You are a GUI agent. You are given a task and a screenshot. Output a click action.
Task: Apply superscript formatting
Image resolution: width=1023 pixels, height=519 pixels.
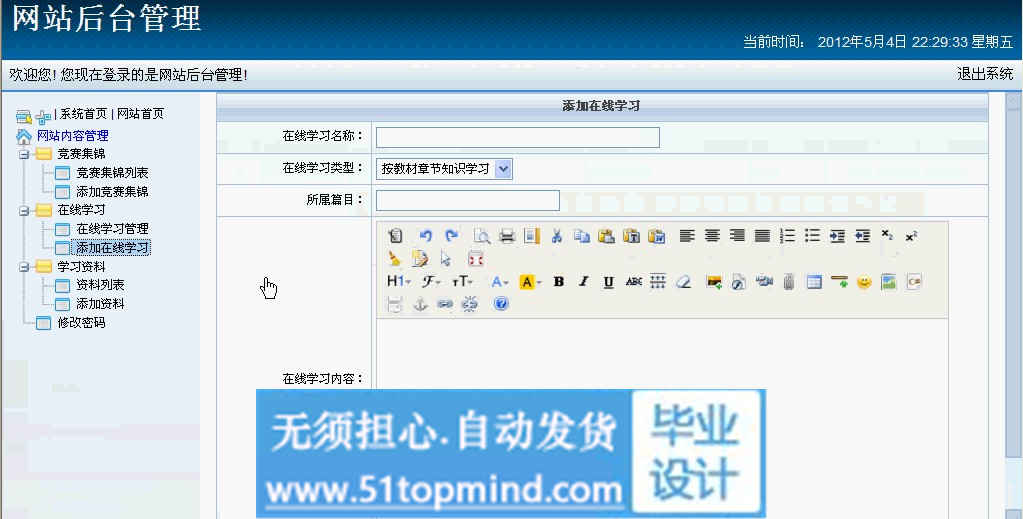coord(911,236)
